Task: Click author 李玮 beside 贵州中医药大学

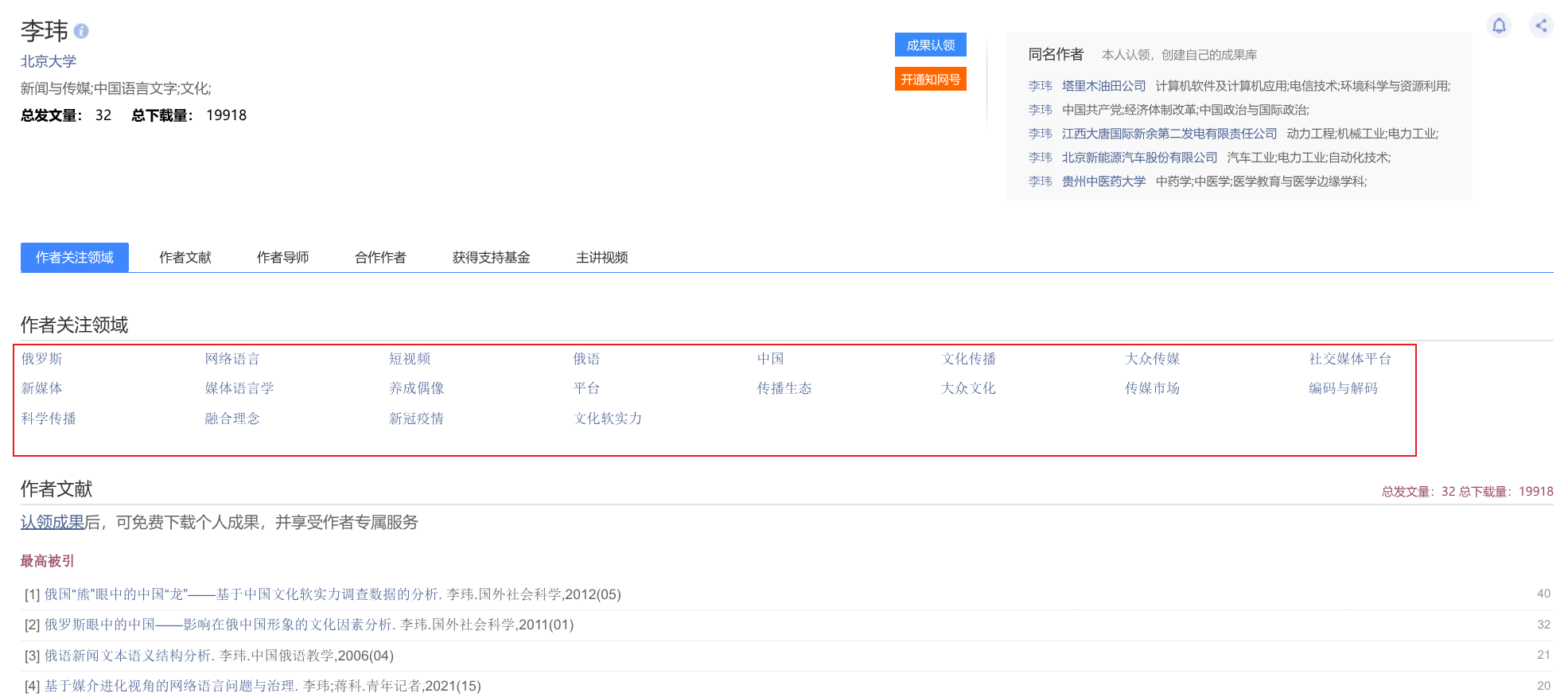Action: (x=1040, y=181)
